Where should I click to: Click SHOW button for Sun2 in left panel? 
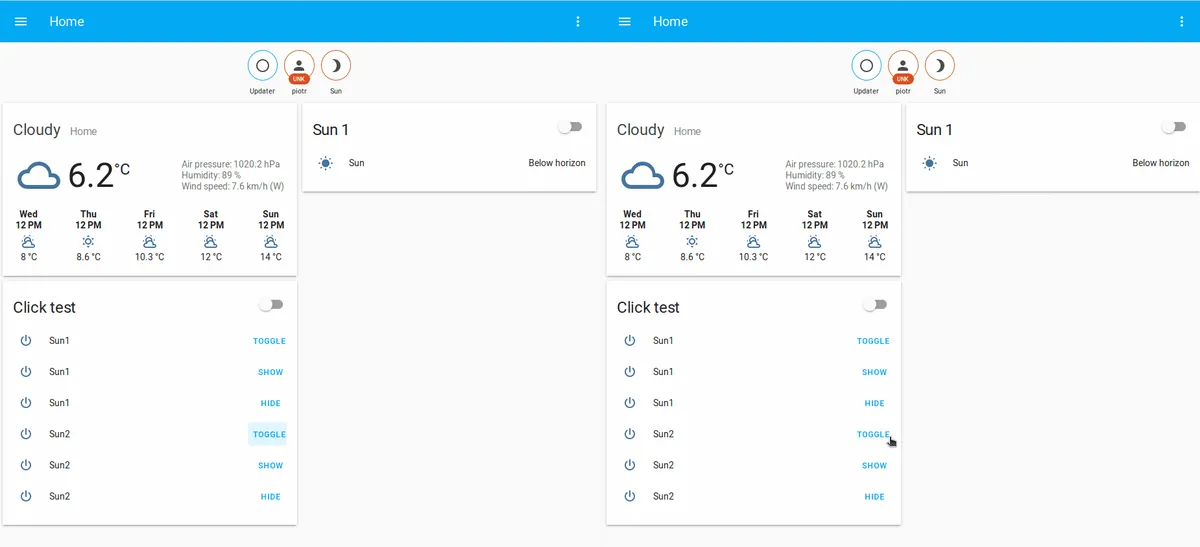tap(271, 465)
